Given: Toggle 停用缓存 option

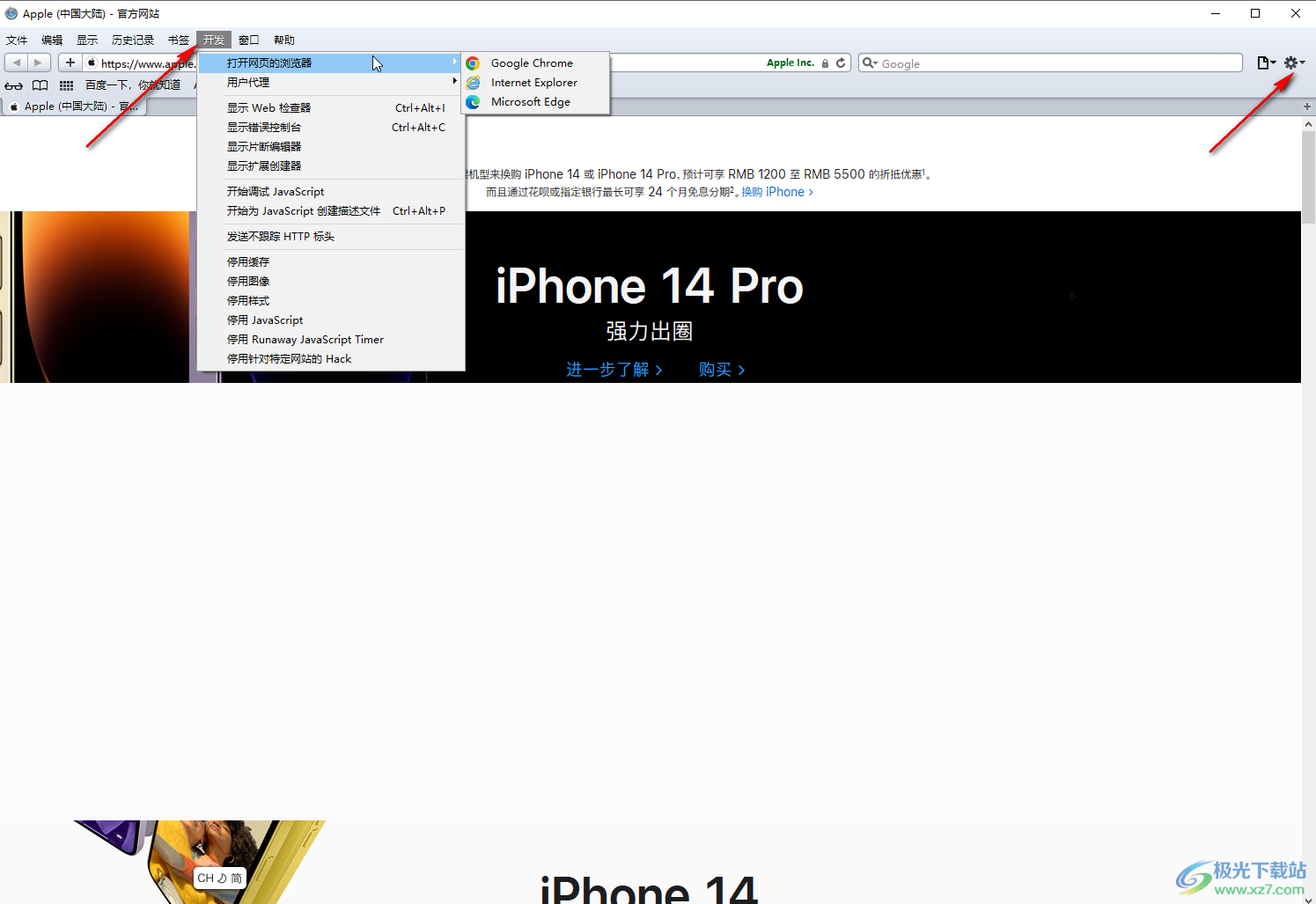Looking at the screenshot, I should pos(330,262).
